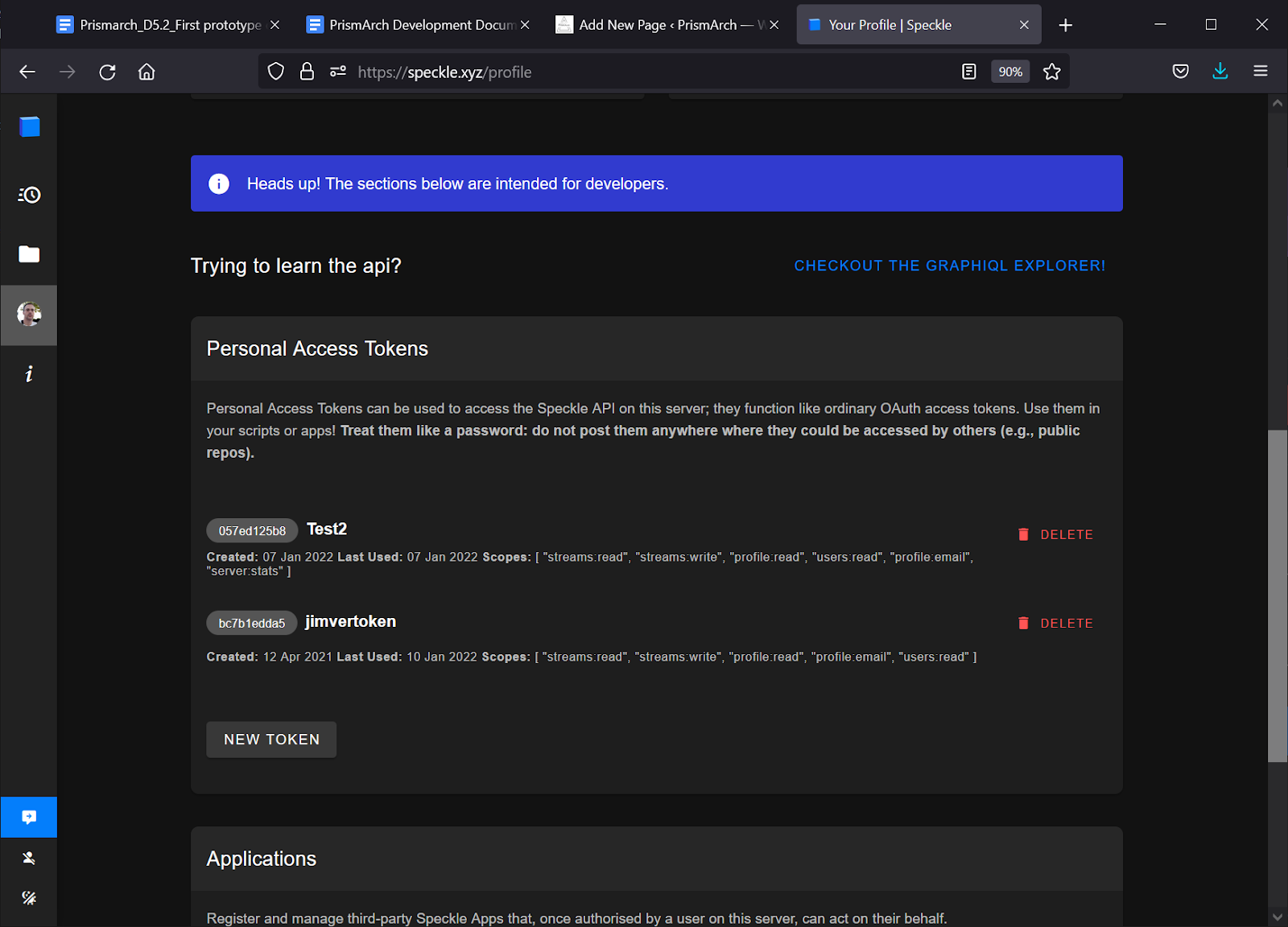
Task: Toggle the theme icon at sidebar bottom
Action: pyautogui.click(x=29, y=898)
